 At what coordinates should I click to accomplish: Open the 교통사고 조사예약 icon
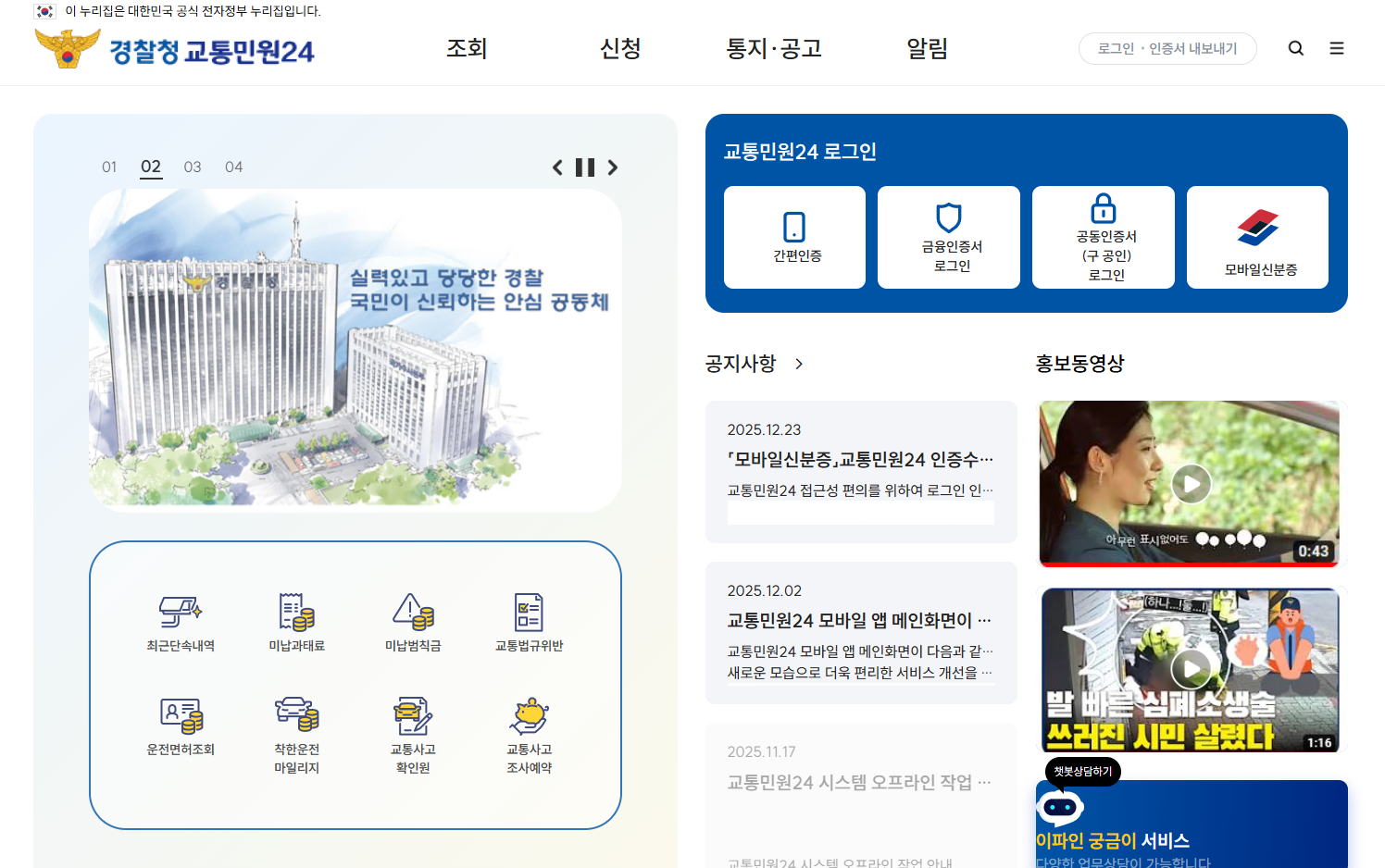click(529, 736)
